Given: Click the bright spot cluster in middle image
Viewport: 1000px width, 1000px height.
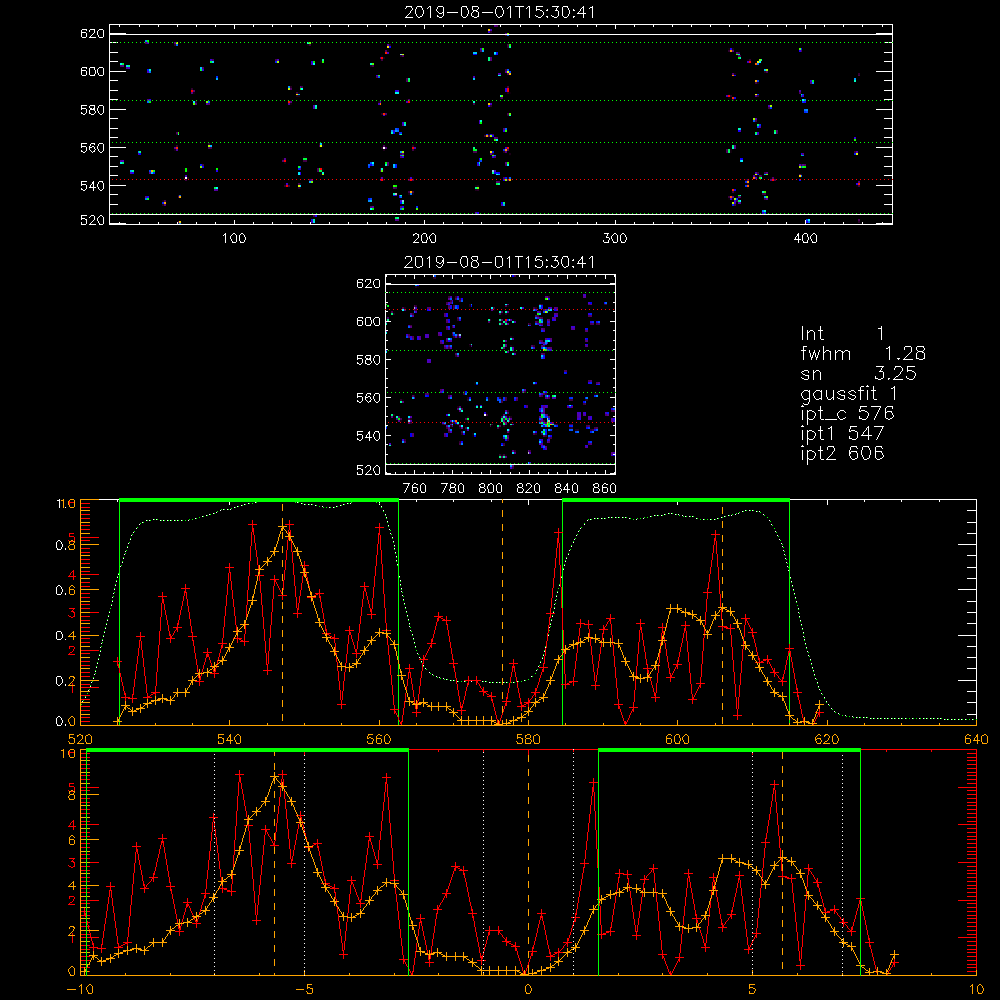Looking at the screenshot, I should (545, 422).
